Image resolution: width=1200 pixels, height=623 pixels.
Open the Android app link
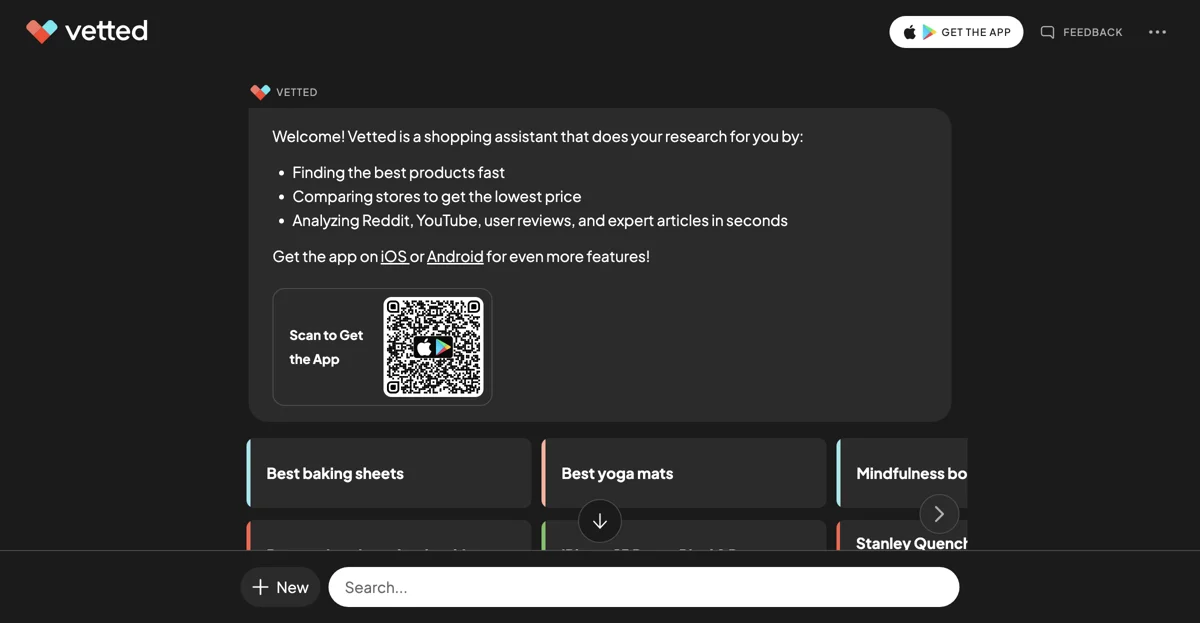click(x=455, y=257)
